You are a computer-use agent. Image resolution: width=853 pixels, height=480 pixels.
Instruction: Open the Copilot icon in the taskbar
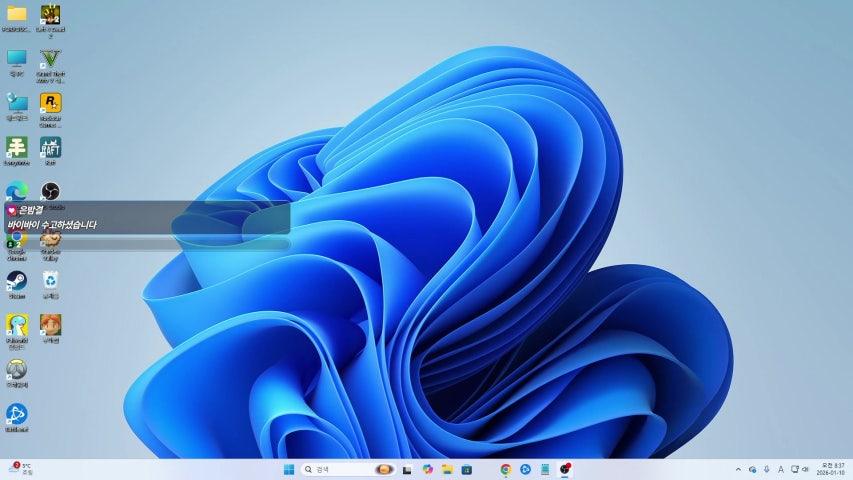coord(427,469)
